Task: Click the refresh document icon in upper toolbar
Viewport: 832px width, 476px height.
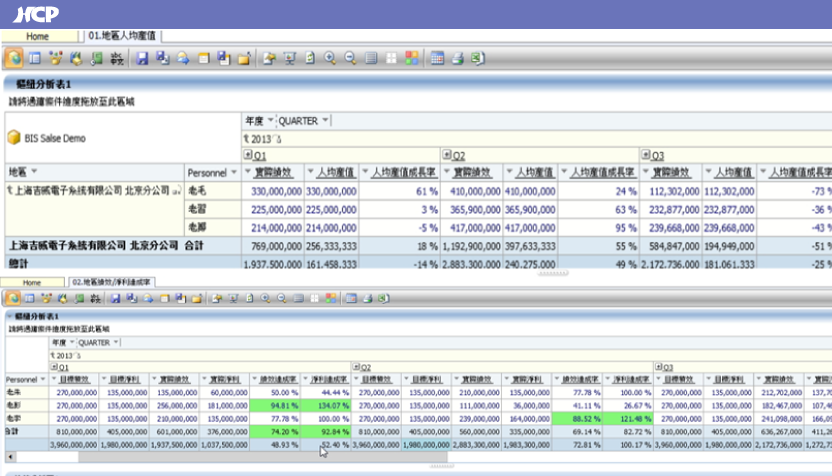Action: 310,58
